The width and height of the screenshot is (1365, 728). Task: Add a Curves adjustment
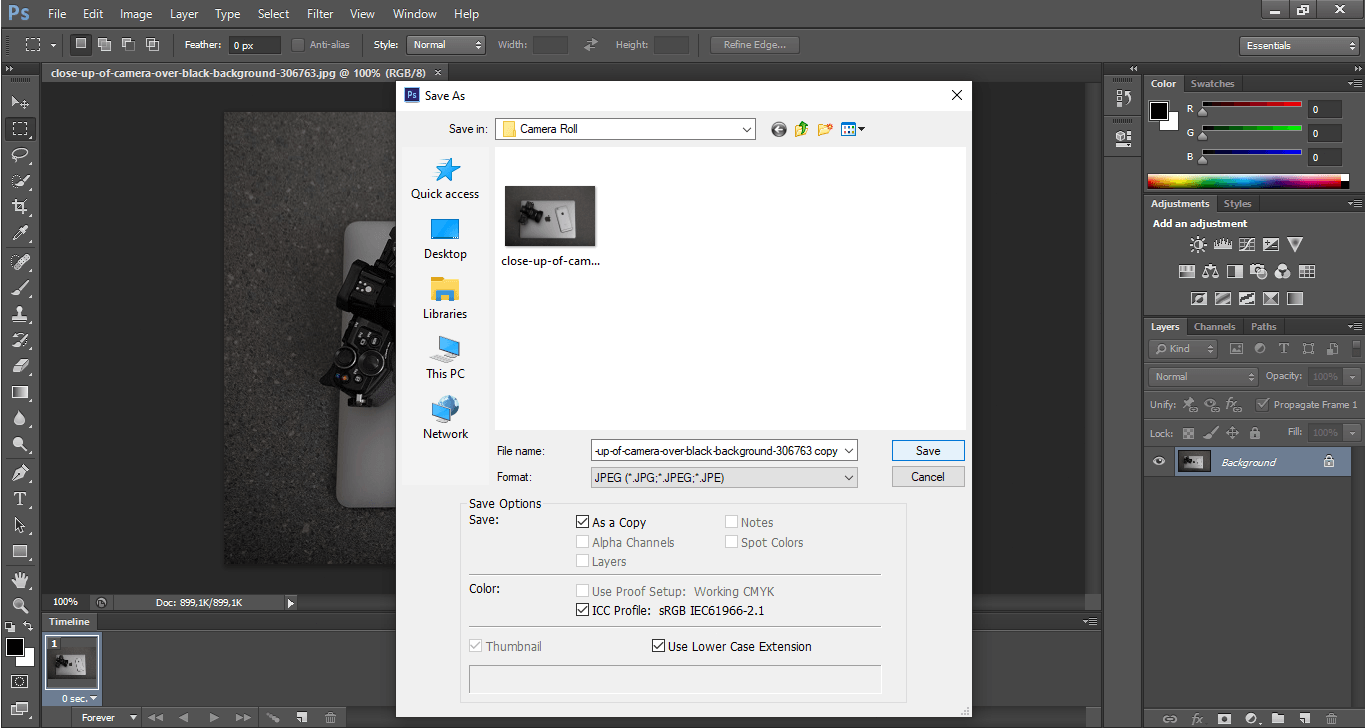click(x=1247, y=243)
